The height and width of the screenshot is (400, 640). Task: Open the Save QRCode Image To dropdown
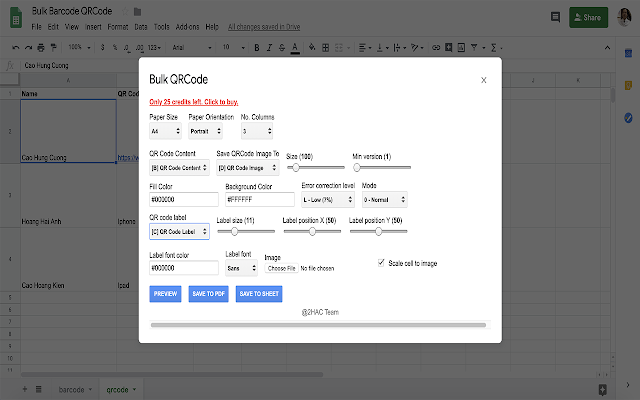point(248,168)
